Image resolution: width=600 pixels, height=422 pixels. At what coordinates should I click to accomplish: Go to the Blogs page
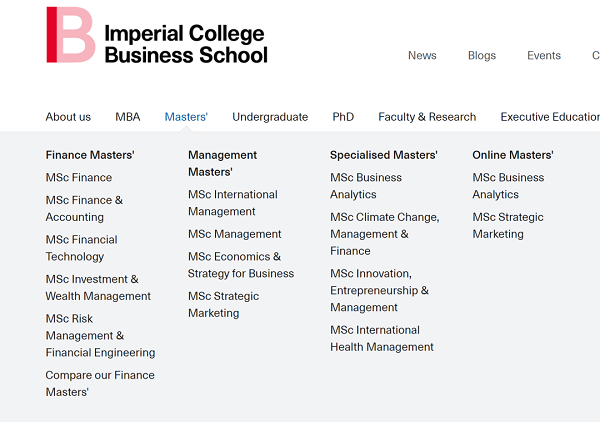click(482, 56)
